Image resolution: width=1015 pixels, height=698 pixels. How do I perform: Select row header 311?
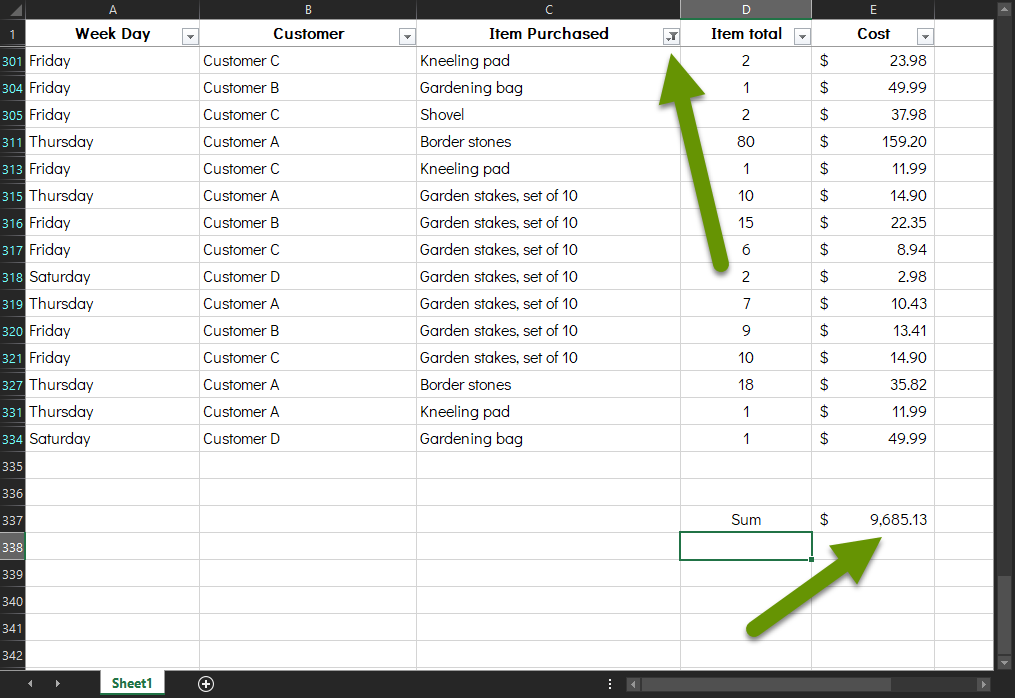(x=11, y=141)
